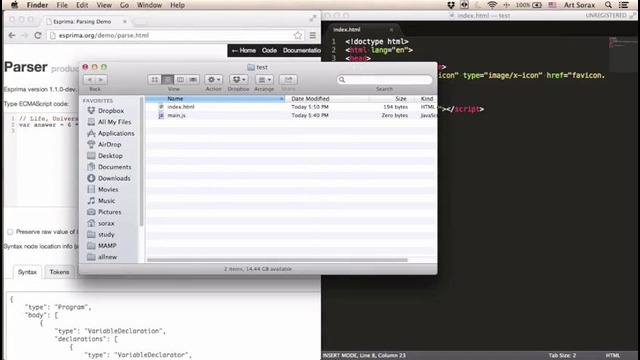Reload the Esprima page in browser
This screenshot has width=640, height=360.
pos(38,36)
